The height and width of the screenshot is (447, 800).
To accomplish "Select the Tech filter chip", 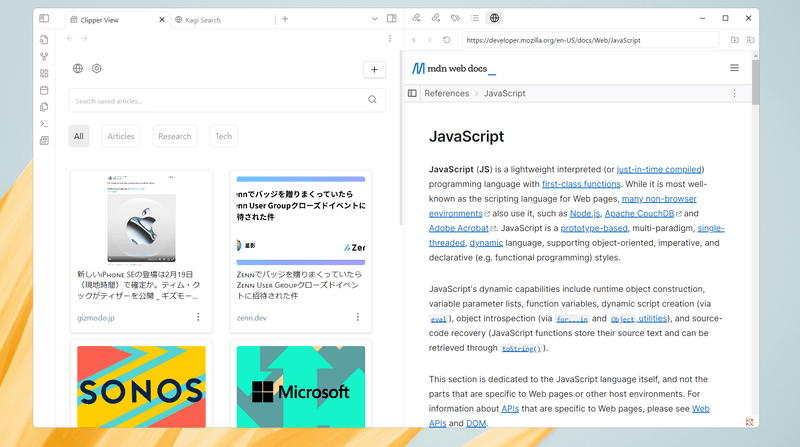I will [223, 136].
